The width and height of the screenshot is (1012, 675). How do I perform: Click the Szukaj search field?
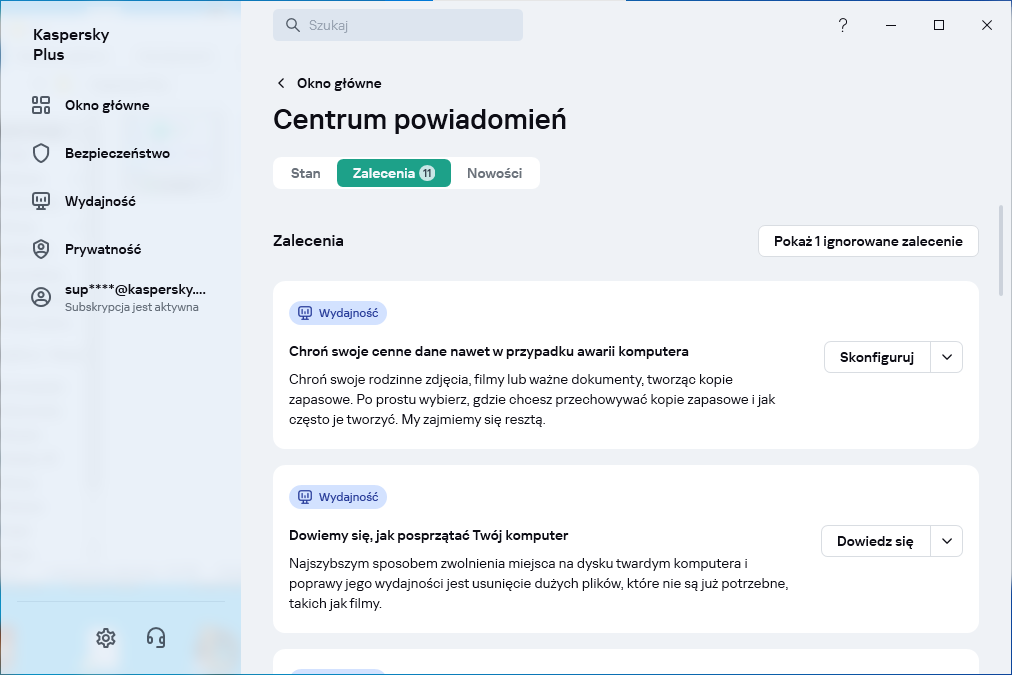(410, 25)
